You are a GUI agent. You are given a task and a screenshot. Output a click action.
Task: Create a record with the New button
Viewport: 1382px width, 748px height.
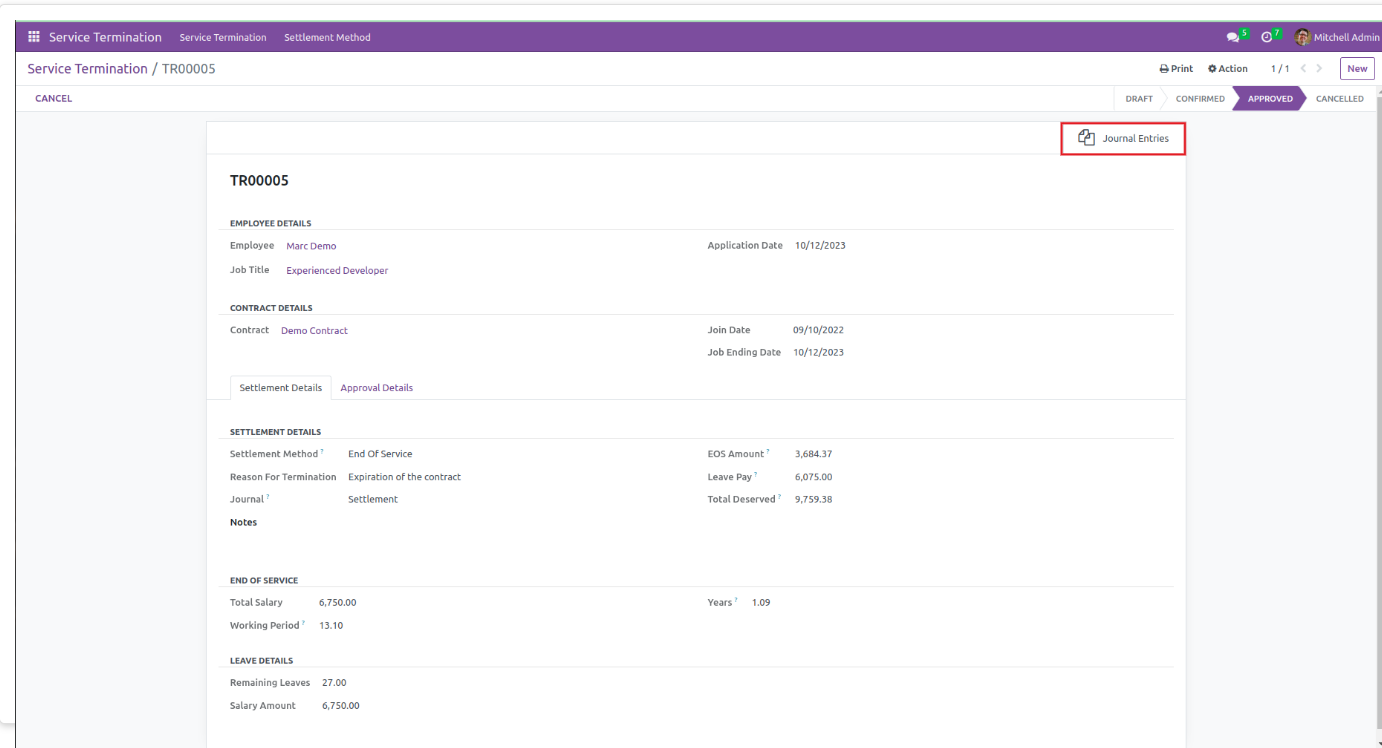1357,69
